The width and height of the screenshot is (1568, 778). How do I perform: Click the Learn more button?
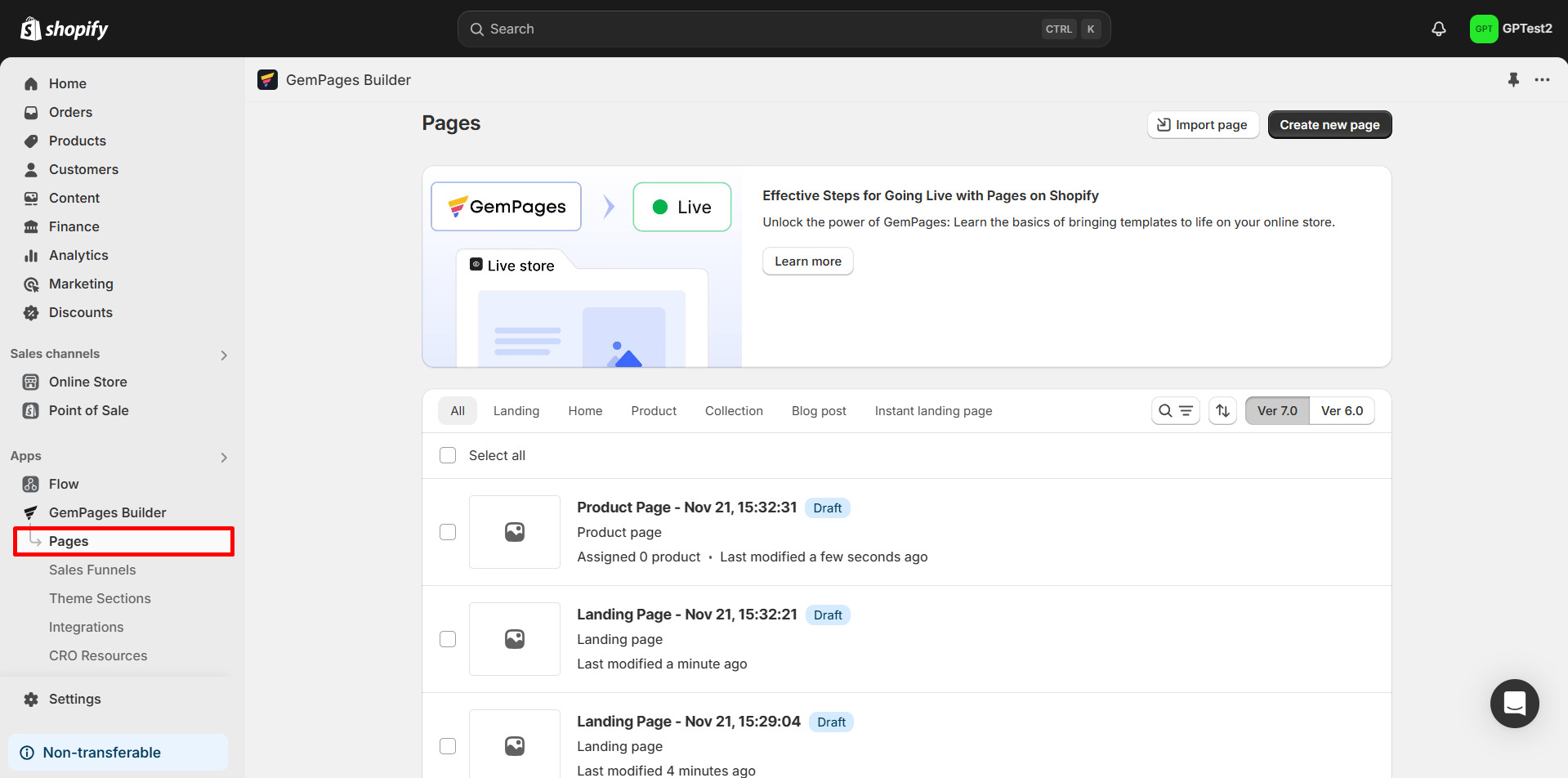(807, 262)
